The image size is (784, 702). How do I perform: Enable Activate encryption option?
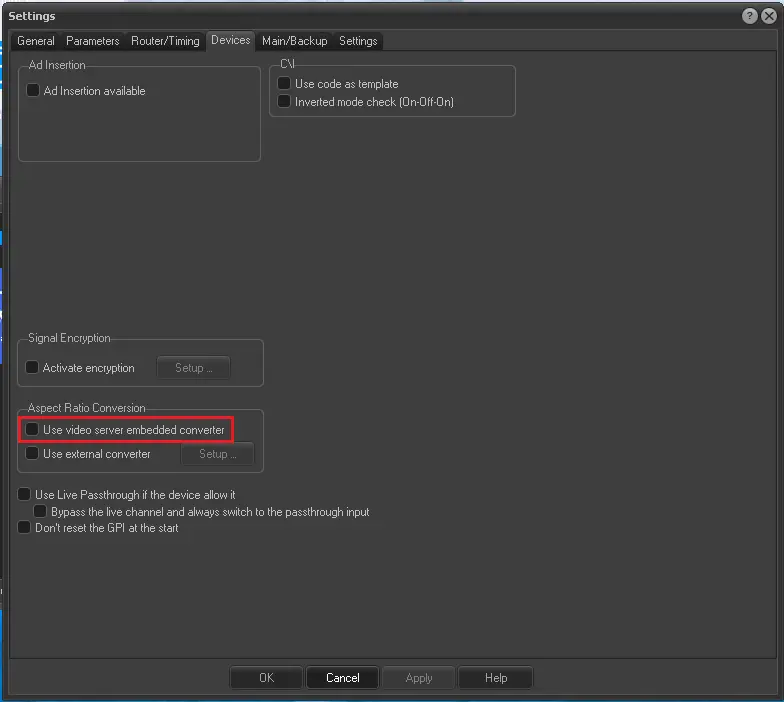coord(33,368)
